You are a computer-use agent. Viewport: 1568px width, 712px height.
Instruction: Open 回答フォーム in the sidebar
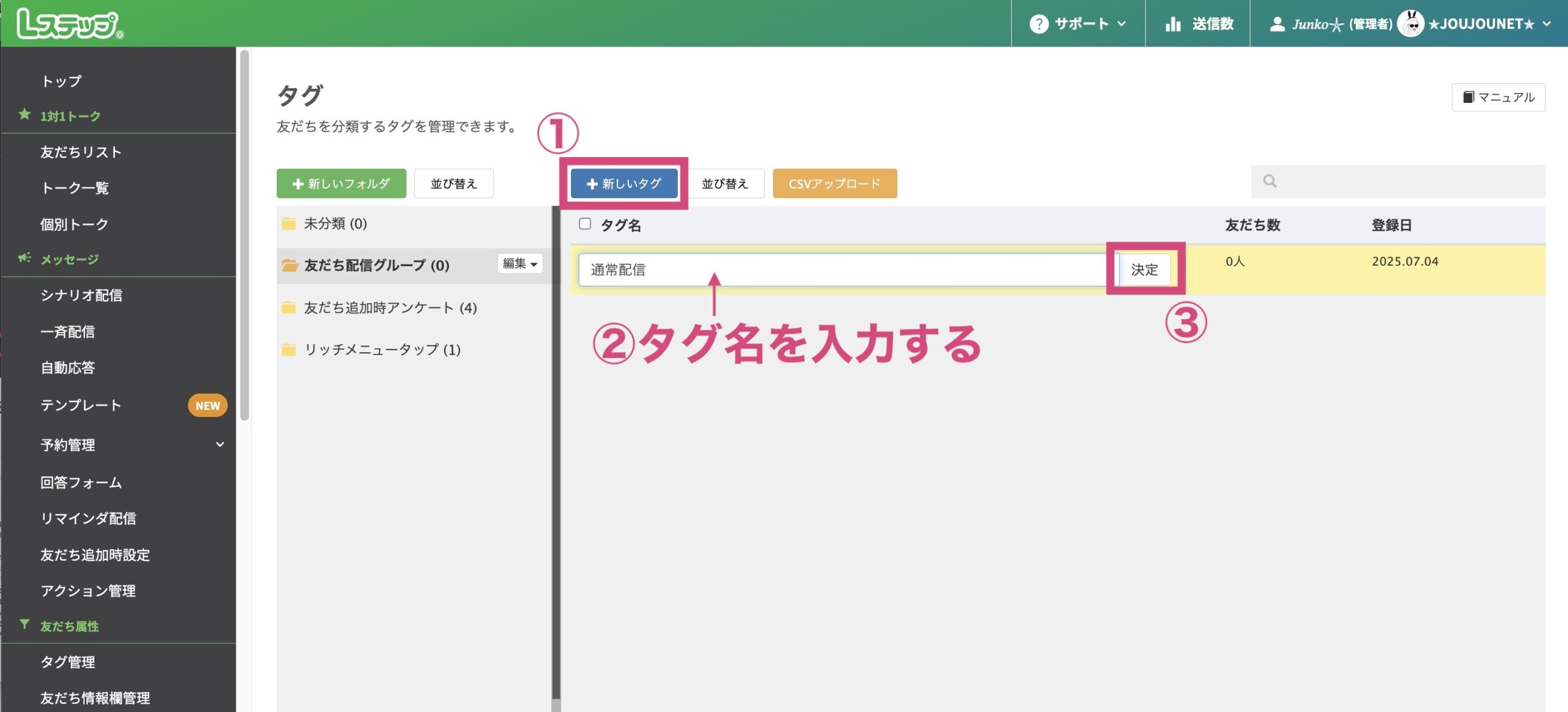pos(81,482)
